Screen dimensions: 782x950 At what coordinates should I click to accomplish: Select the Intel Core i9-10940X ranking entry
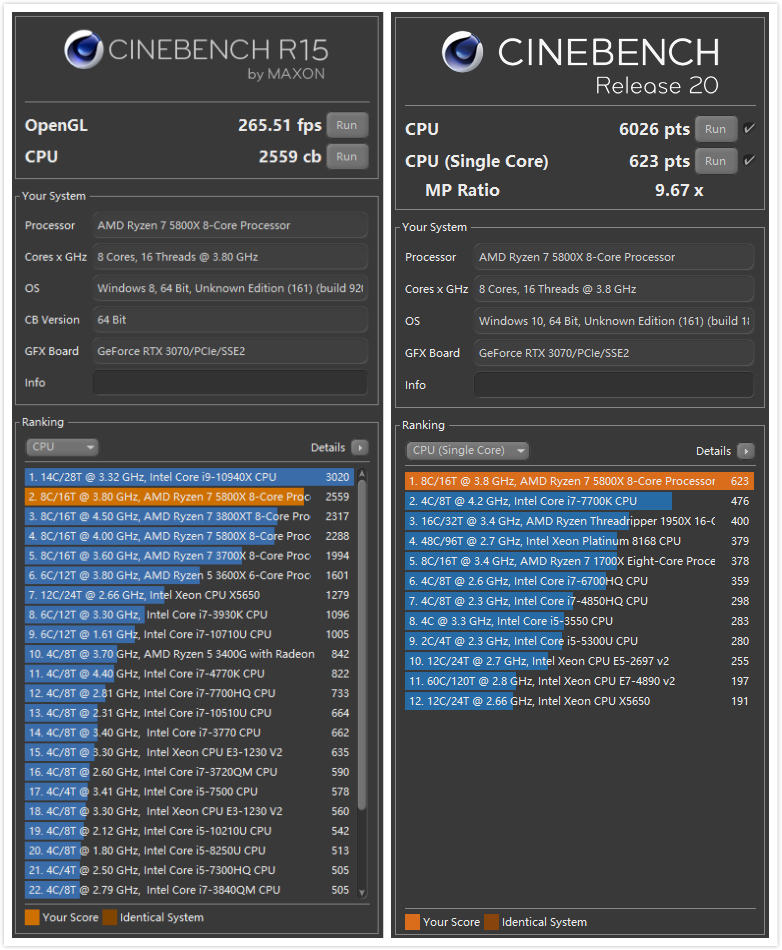pyautogui.click(x=189, y=477)
